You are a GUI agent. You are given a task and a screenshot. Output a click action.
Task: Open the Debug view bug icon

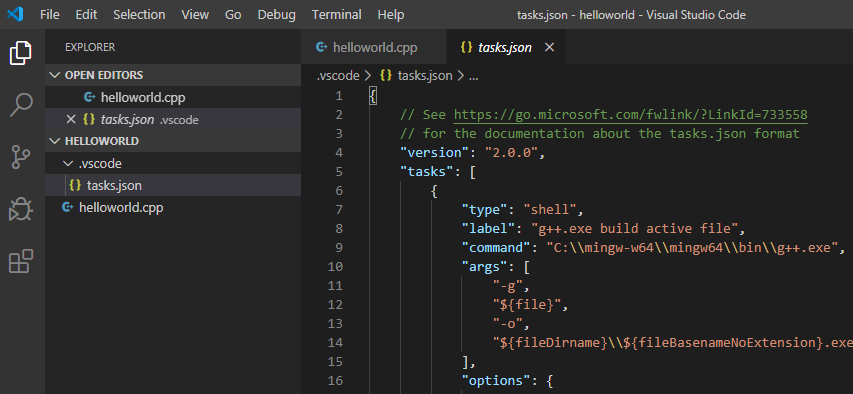tap(22, 209)
